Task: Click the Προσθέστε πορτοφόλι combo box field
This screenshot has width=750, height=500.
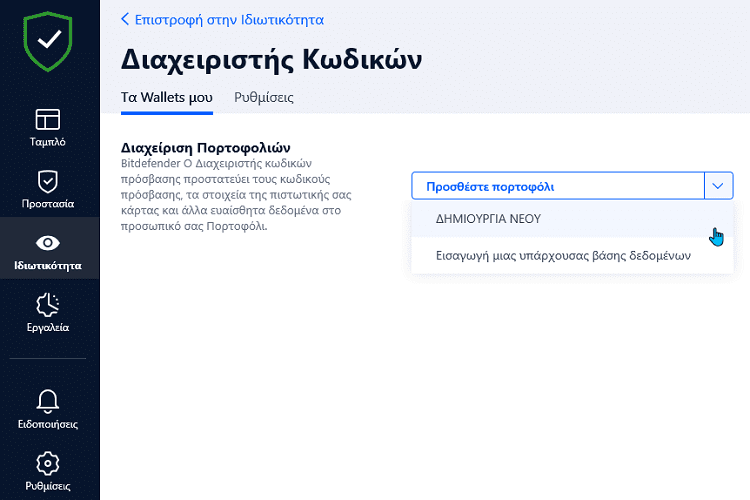Action: click(x=572, y=186)
